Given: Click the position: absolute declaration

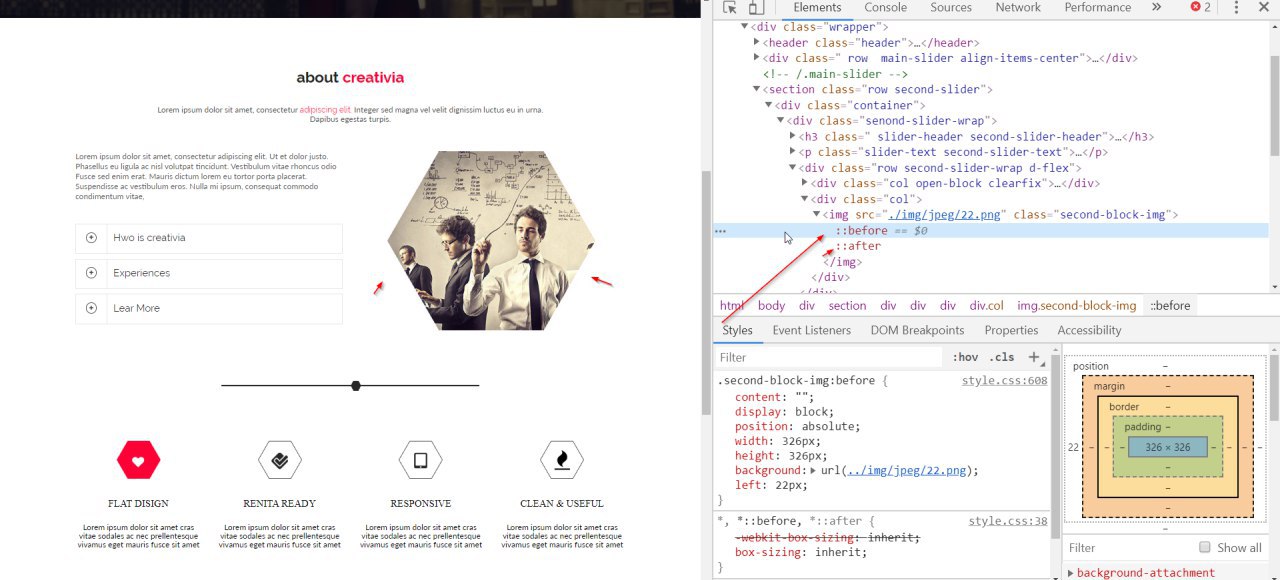Looking at the screenshot, I should tap(797, 426).
